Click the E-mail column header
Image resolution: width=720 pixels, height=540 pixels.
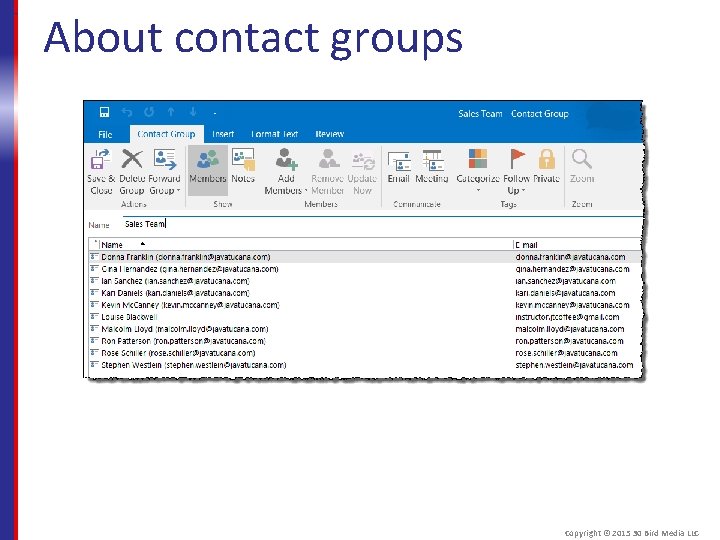[577, 245]
